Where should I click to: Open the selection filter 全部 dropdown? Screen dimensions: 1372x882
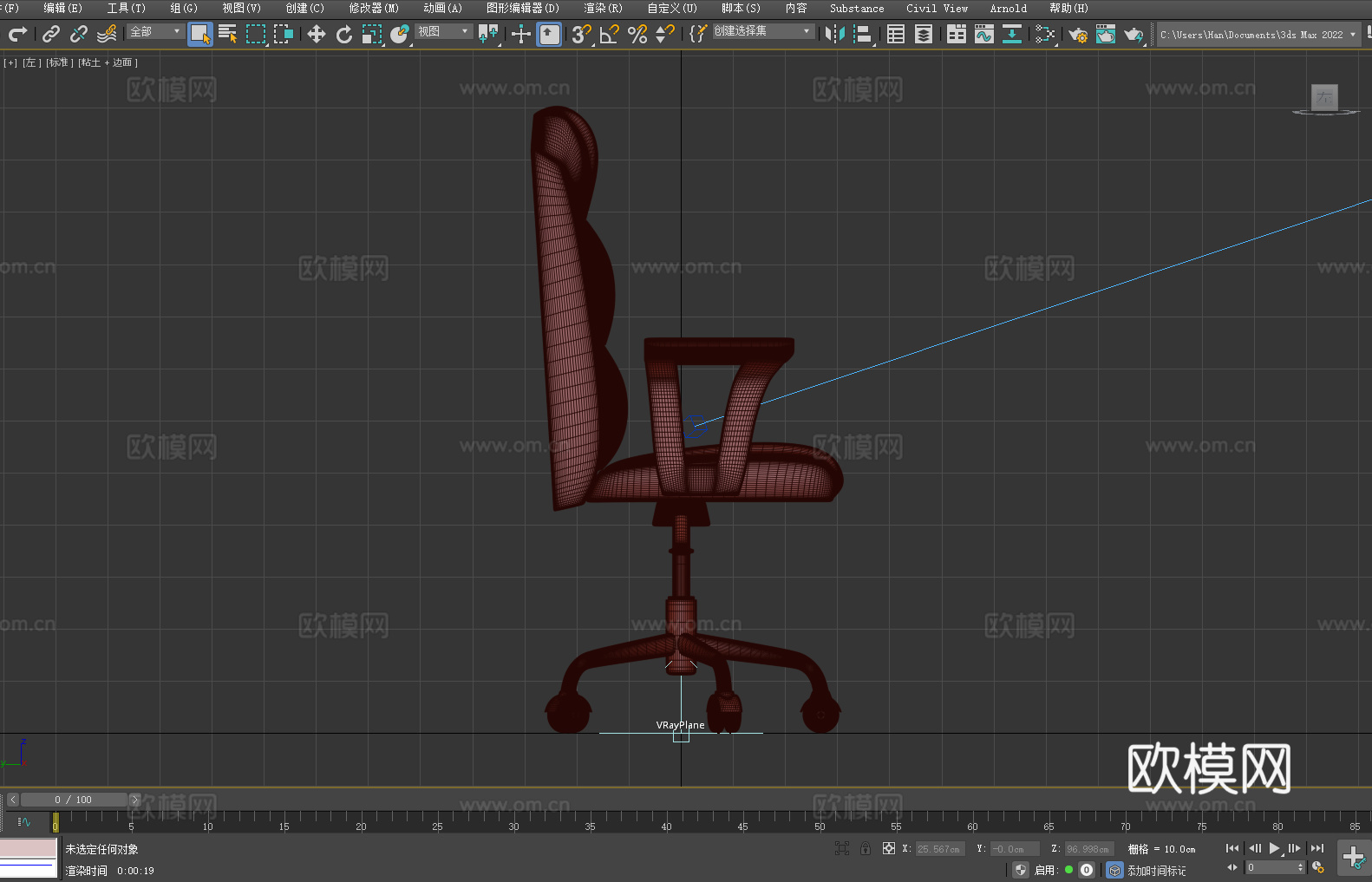pos(156,31)
